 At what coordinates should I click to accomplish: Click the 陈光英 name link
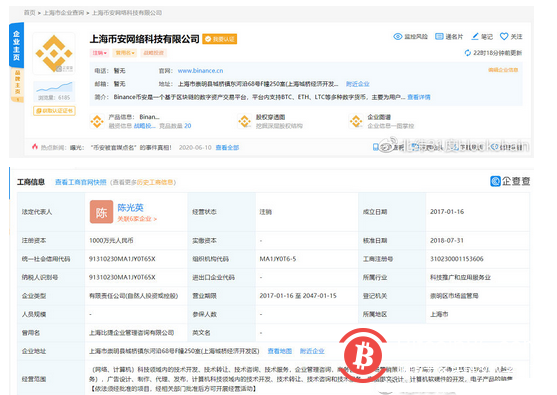tap(130, 207)
